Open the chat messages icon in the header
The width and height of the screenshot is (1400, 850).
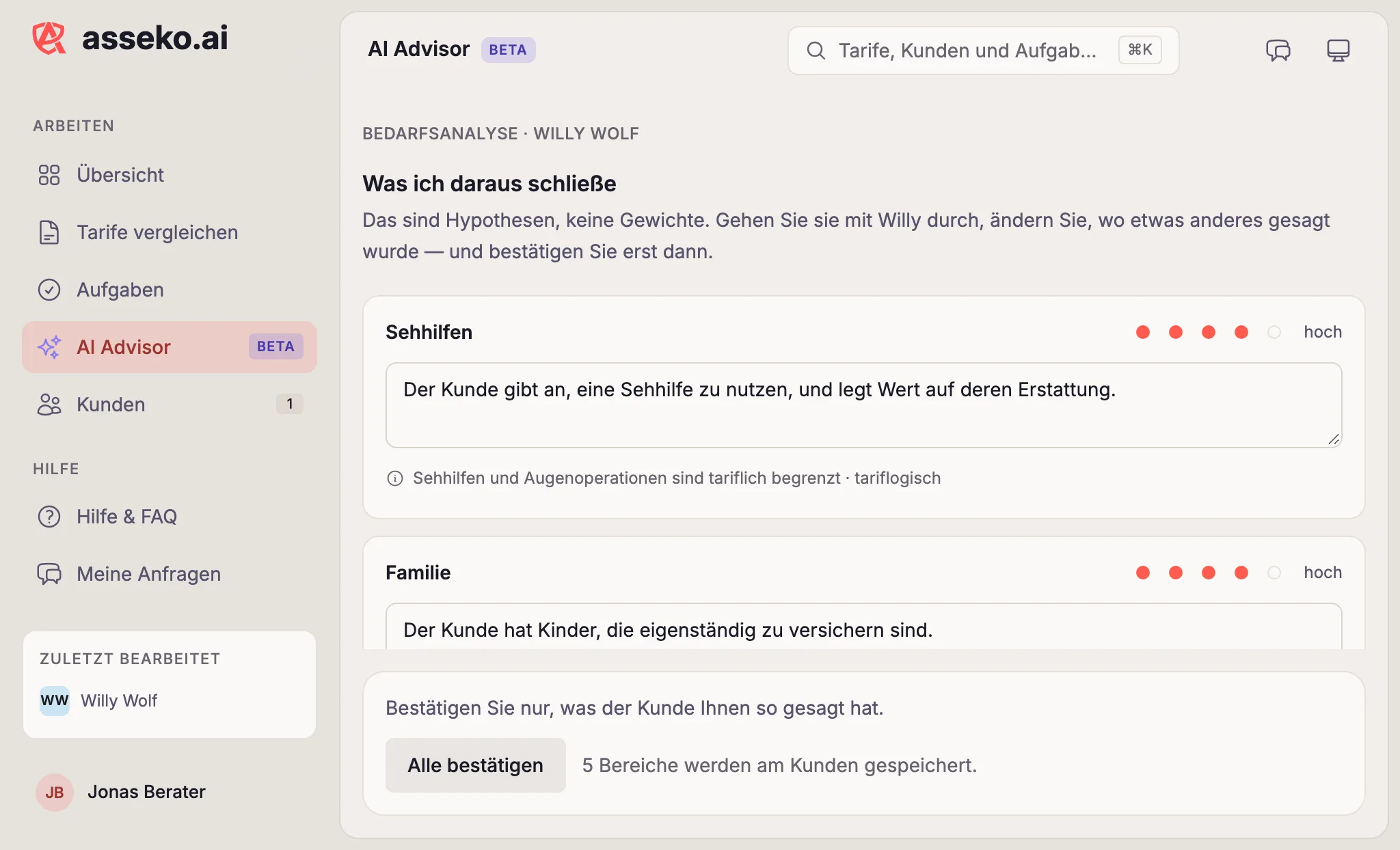coord(1278,51)
